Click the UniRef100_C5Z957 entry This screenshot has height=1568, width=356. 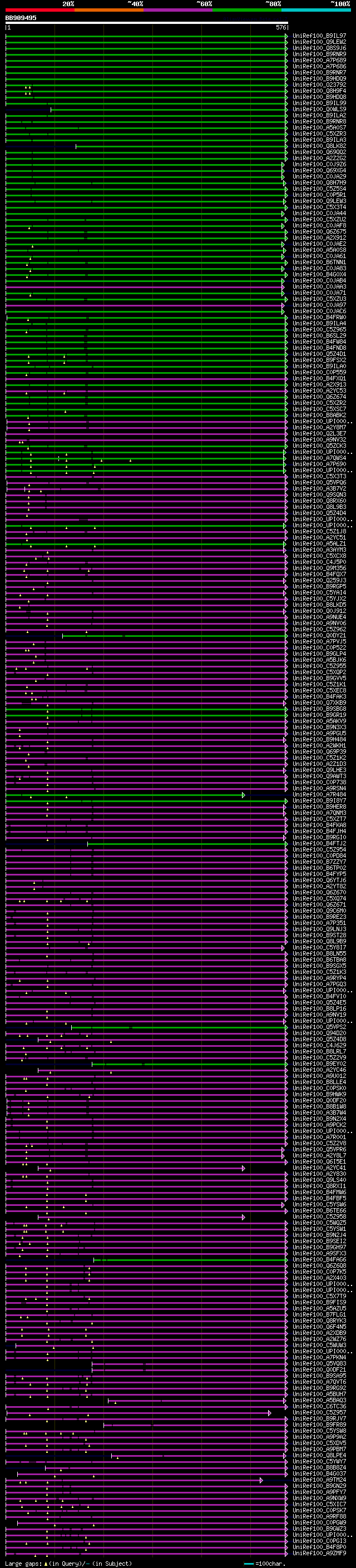click(319, 1413)
